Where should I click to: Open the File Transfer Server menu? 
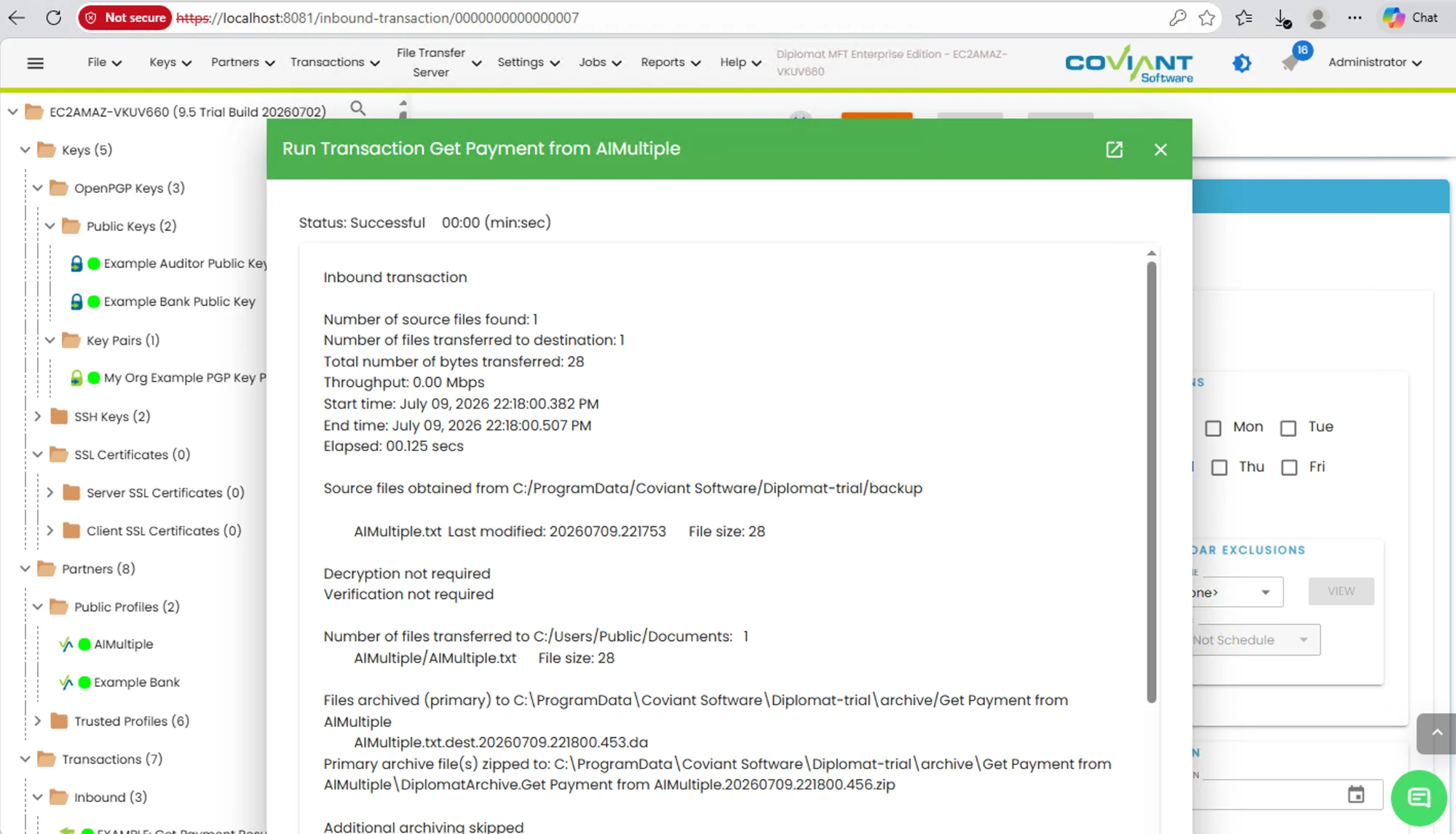(439, 63)
